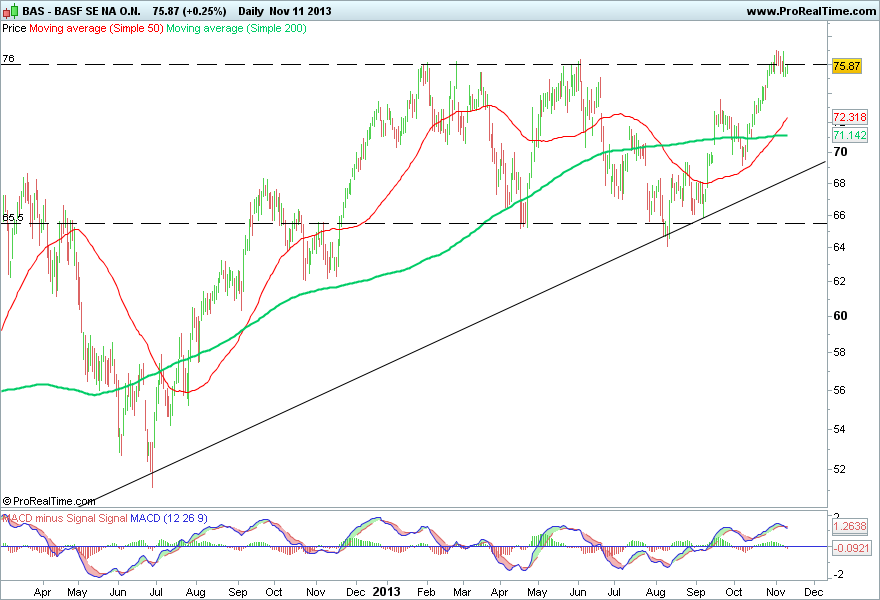
Task: Click the 68 price axis label
Action: coord(840,183)
